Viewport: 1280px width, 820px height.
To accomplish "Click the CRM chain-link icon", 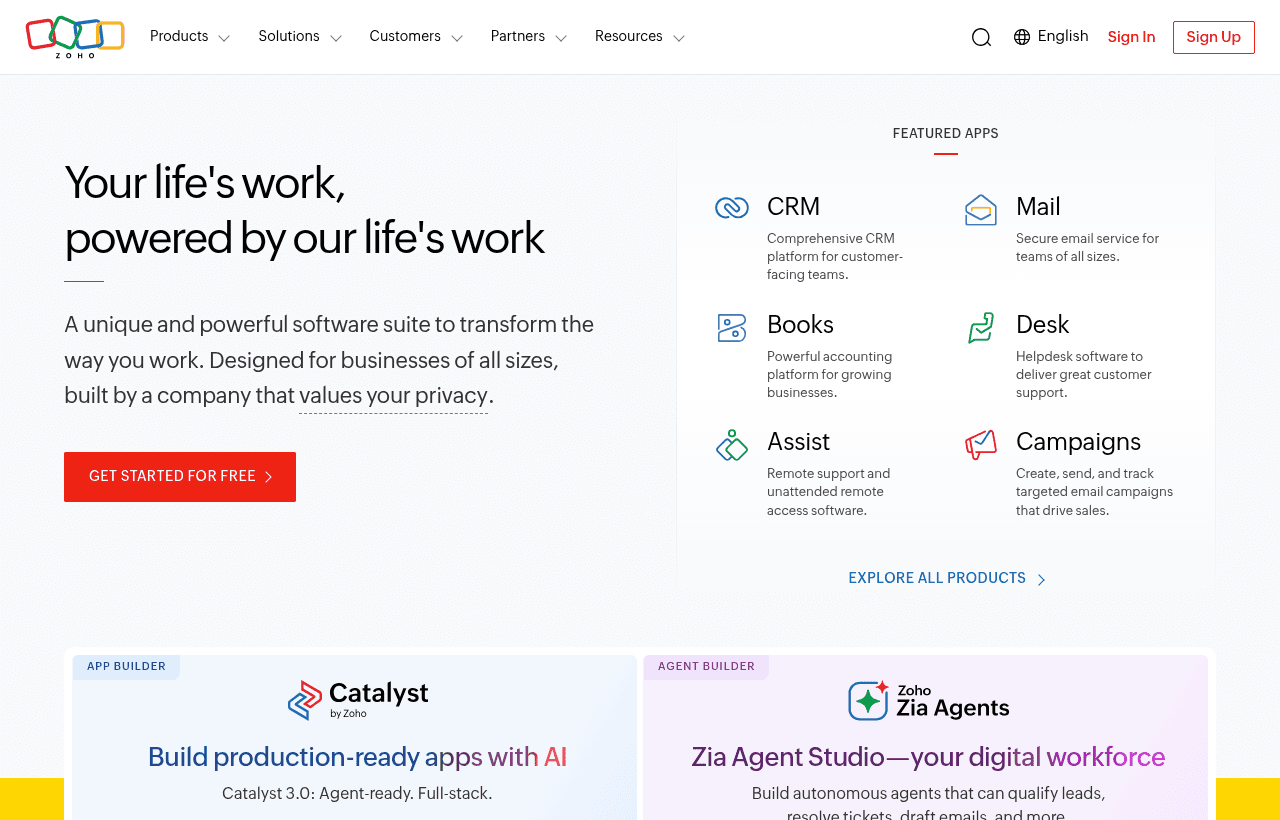I will pos(732,207).
